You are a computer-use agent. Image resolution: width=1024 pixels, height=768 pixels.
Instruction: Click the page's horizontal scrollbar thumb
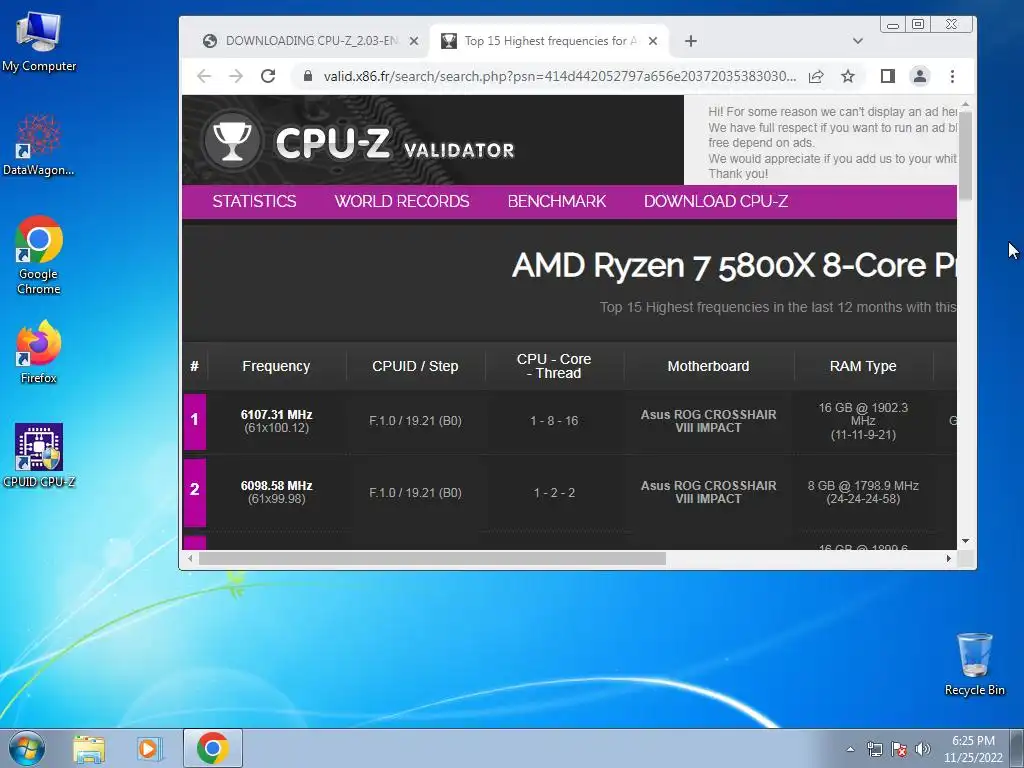coord(432,558)
